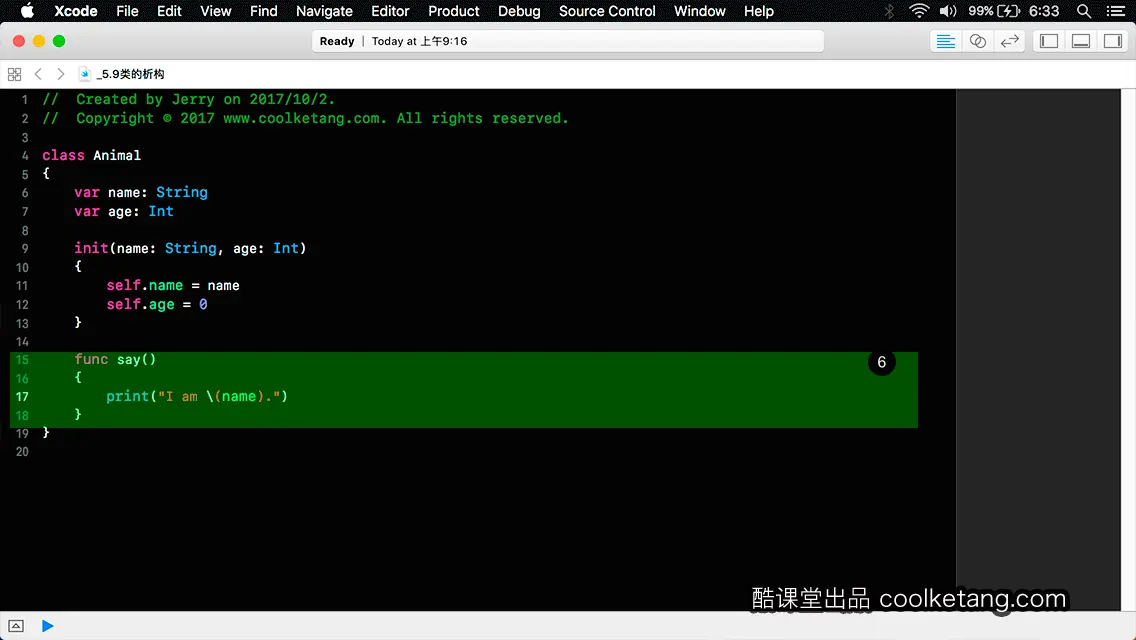Click the battery status indicator
This screenshot has height=640, width=1136.
pyautogui.click(x=995, y=11)
